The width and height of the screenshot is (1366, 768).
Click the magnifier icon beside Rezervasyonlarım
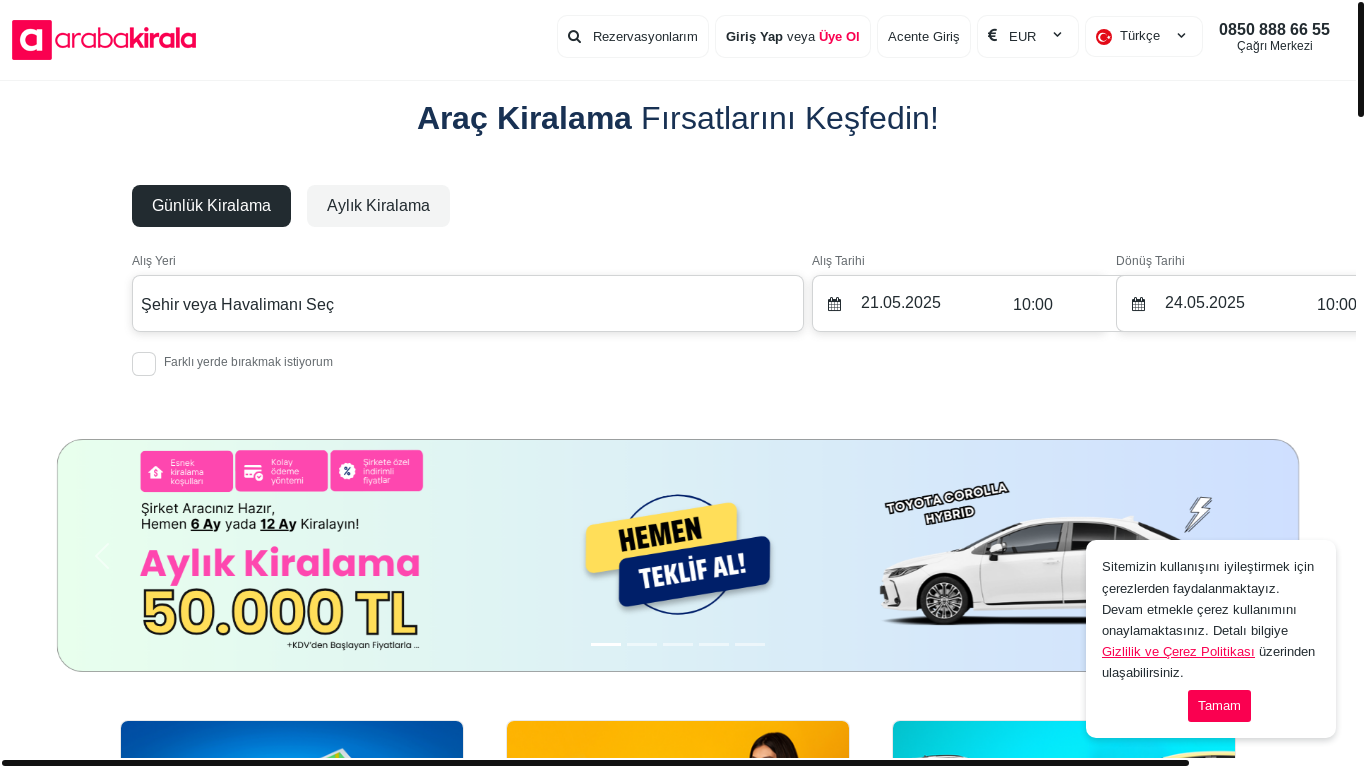tap(575, 37)
